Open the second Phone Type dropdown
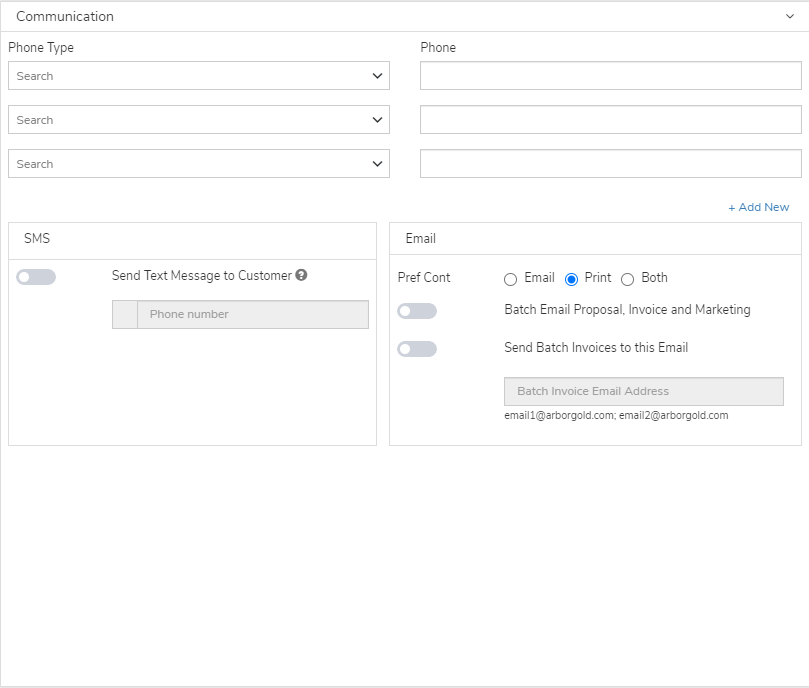The height and width of the screenshot is (688, 809). click(199, 120)
